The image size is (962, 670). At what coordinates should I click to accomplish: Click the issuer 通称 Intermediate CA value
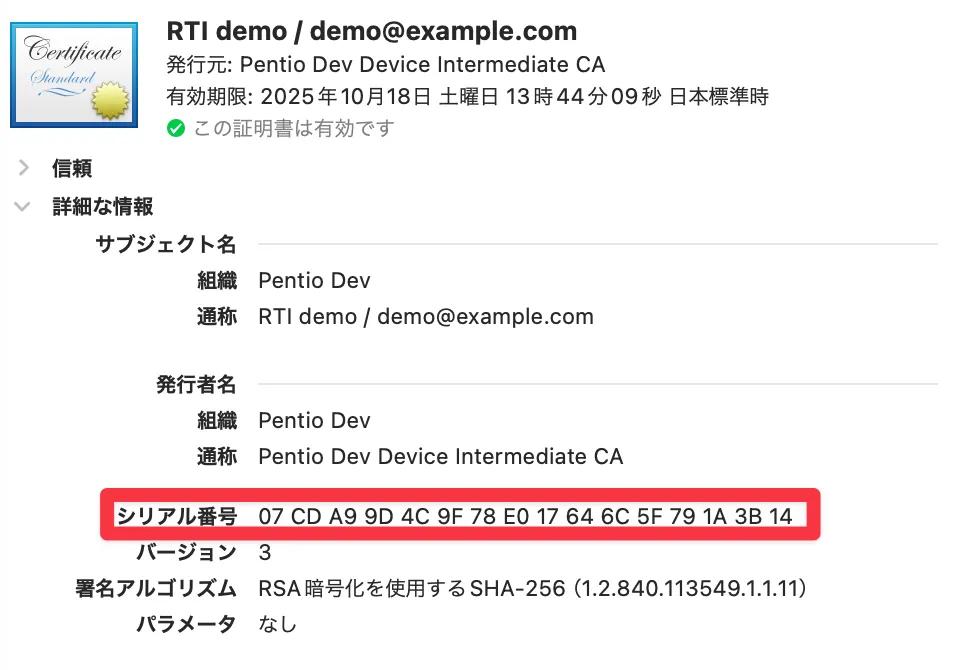point(440,457)
